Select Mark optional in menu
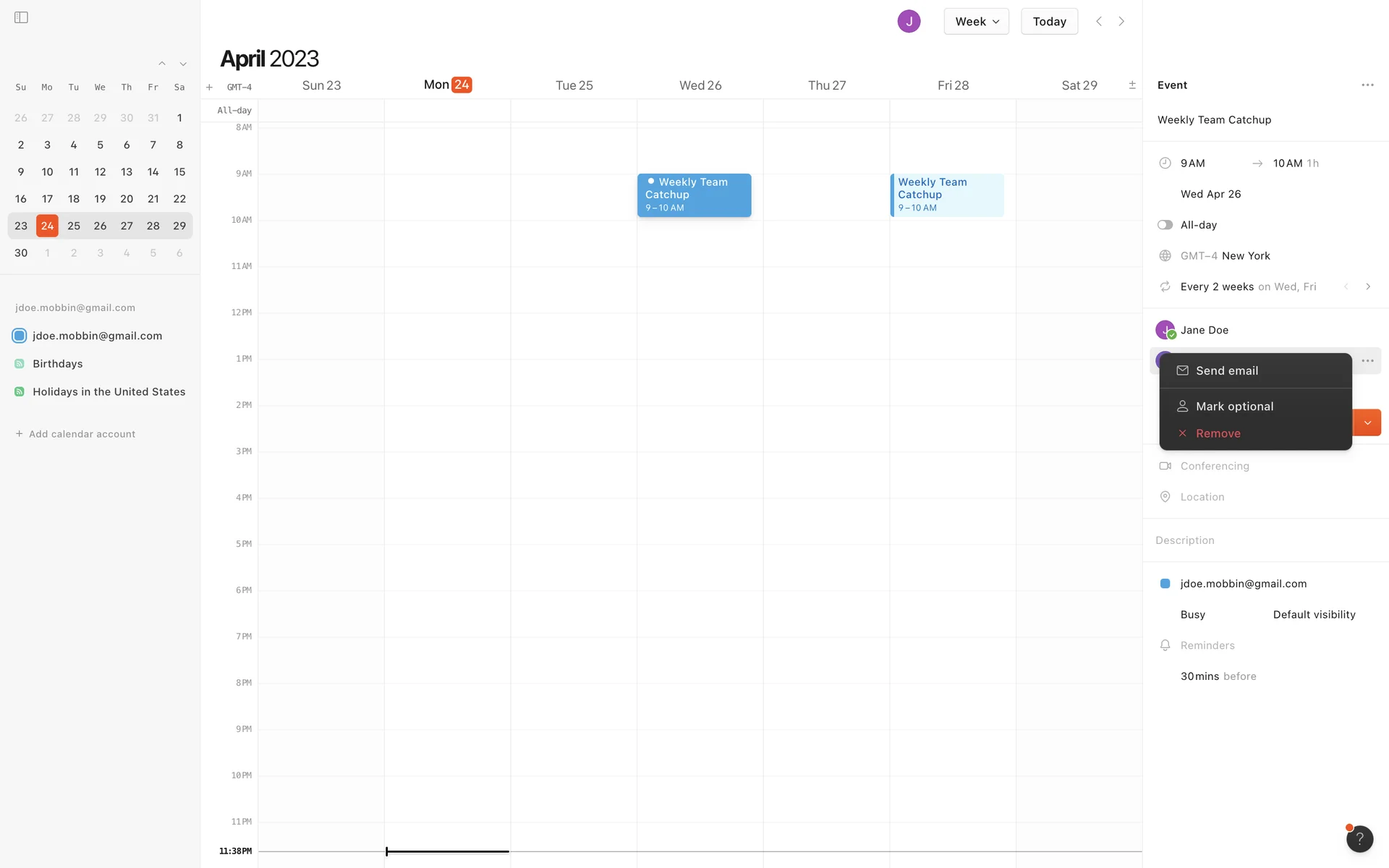The image size is (1389, 868). point(1234,407)
